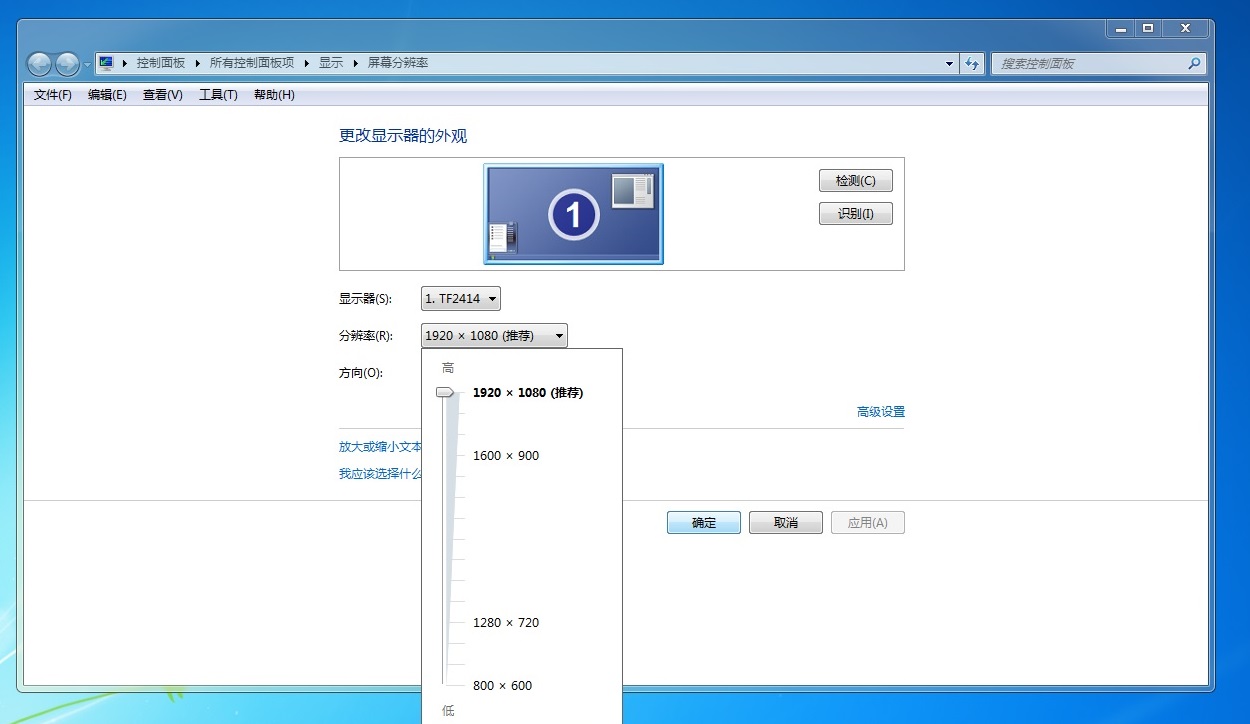1250x724 pixels.
Task: Refresh the address bar with the refresh icon
Action: [x=972, y=63]
